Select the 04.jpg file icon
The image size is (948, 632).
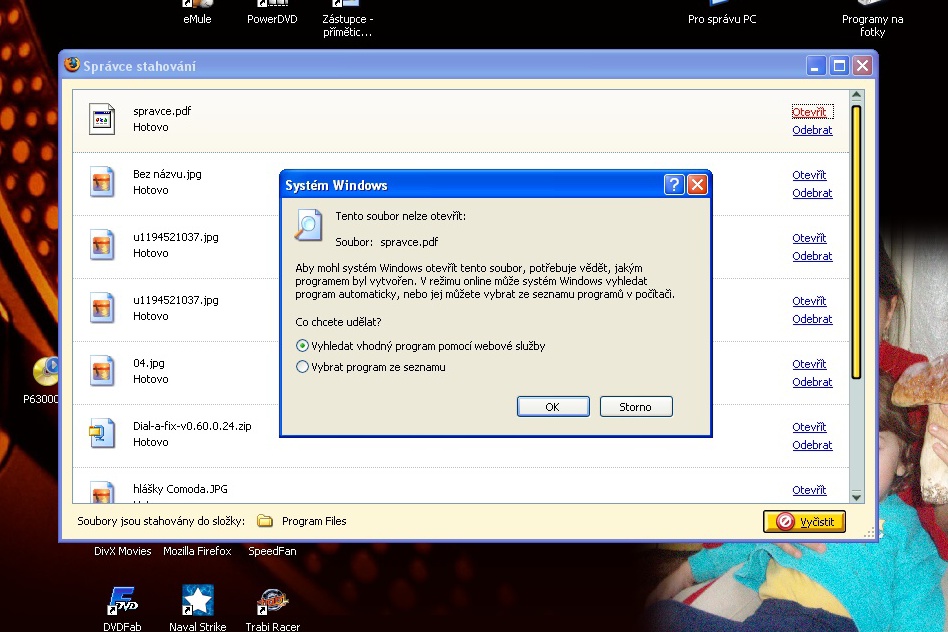(x=102, y=371)
